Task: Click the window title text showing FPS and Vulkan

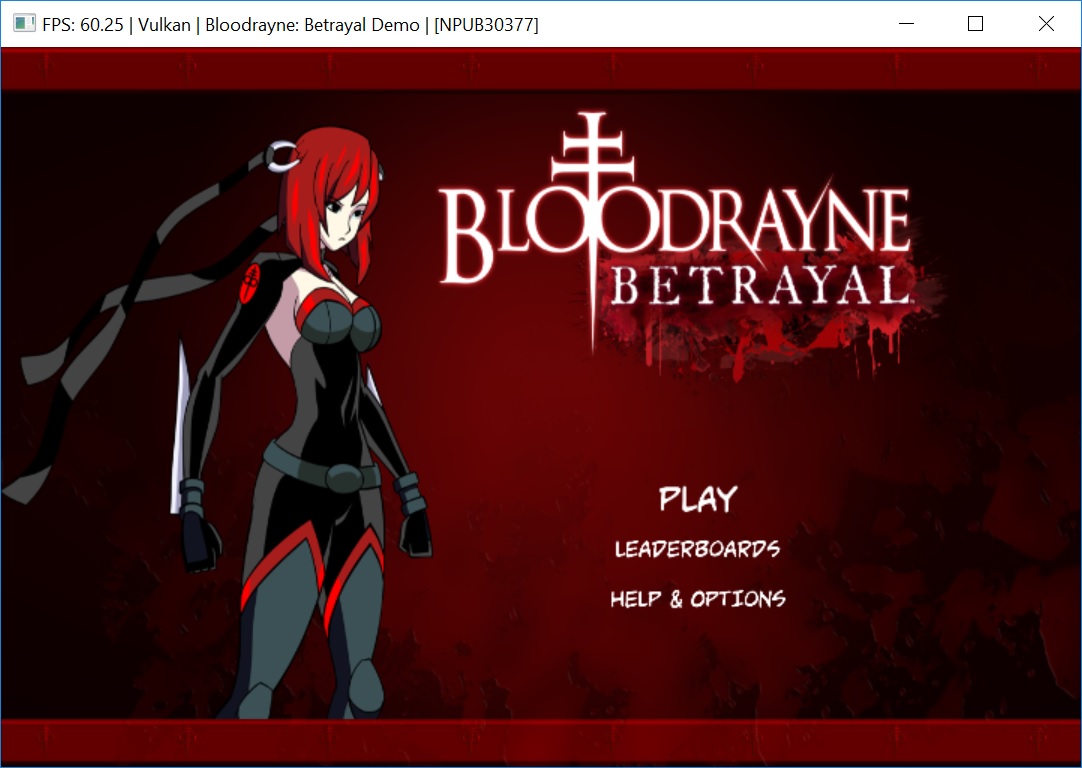Action: point(290,25)
